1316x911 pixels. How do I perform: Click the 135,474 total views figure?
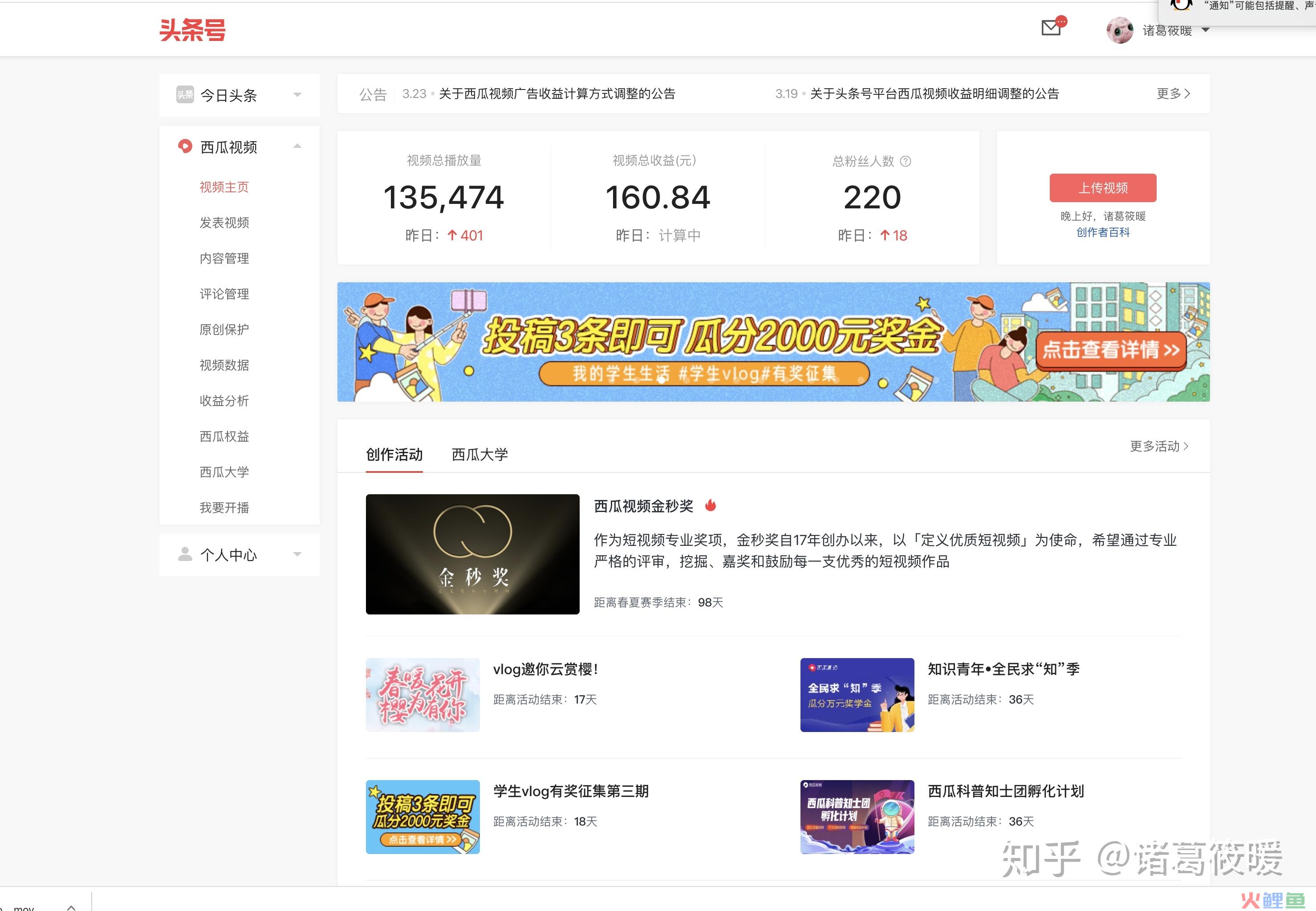(x=444, y=198)
